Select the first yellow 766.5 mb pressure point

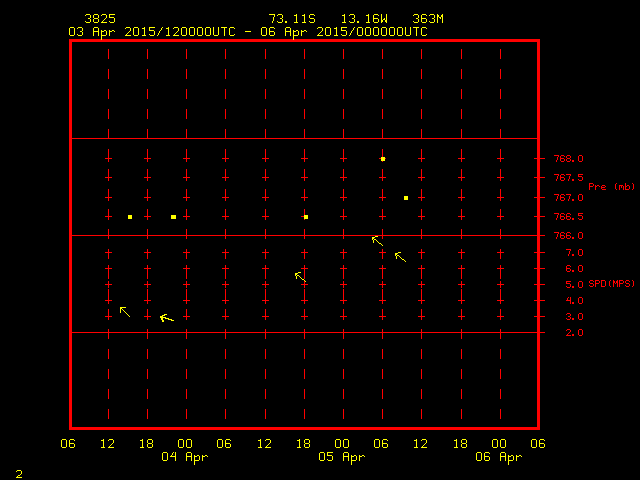tap(130, 217)
